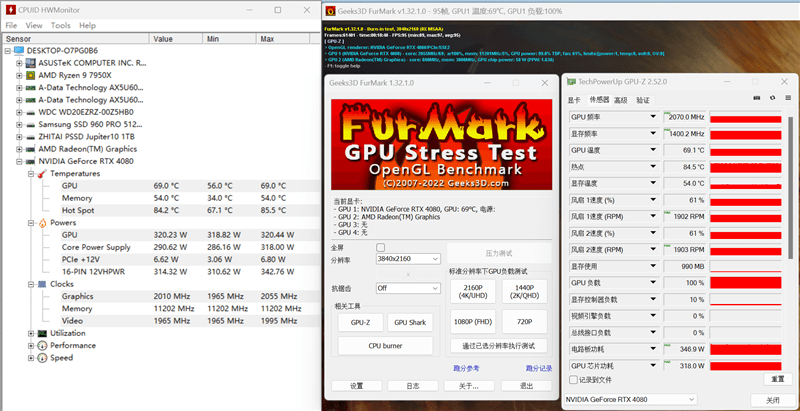Open the View menu in HWMonitor
Image resolution: width=800 pixels, height=411 pixels.
pyautogui.click(x=34, y=25)
